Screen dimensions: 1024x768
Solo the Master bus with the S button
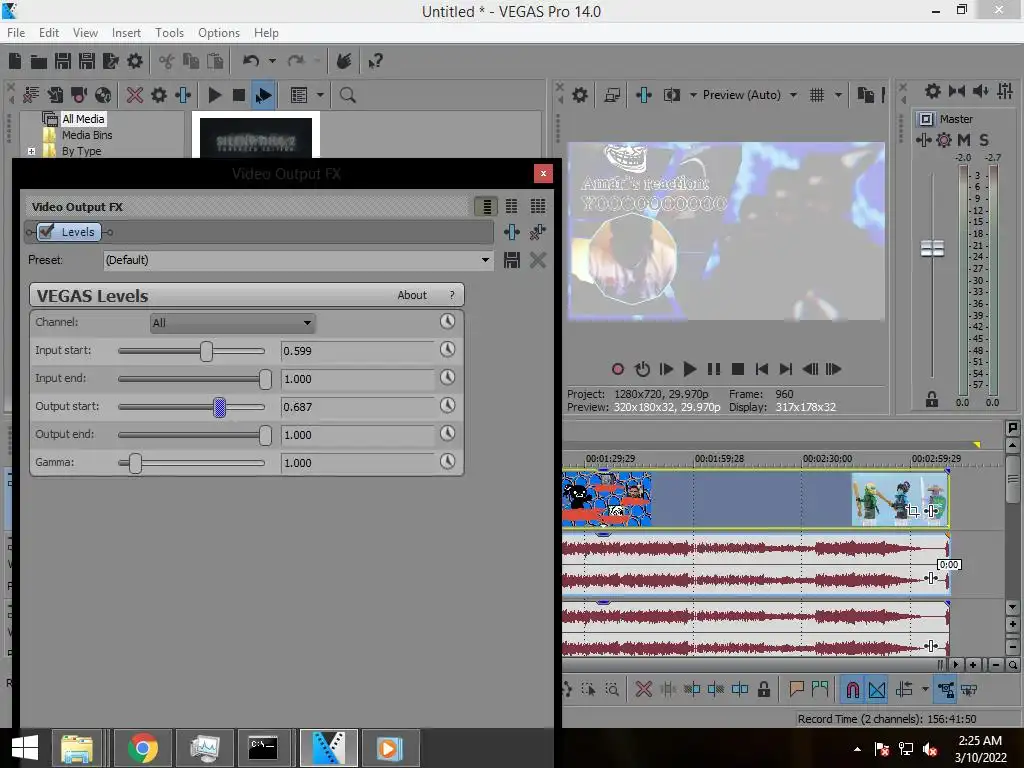984,140
